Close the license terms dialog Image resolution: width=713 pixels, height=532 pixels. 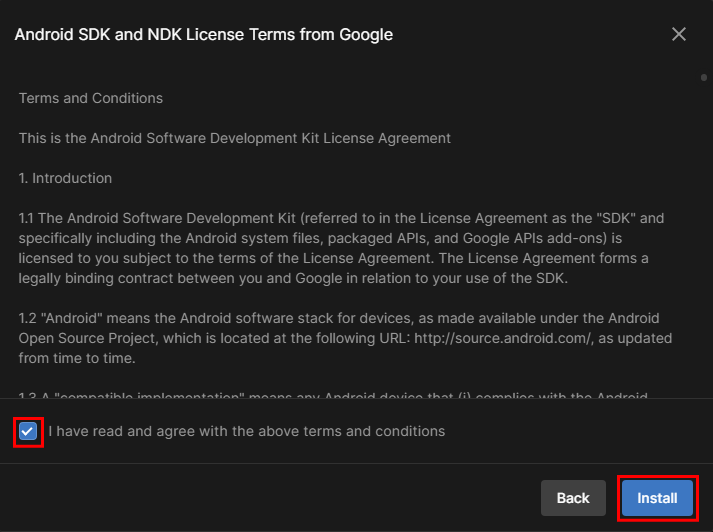678,34
